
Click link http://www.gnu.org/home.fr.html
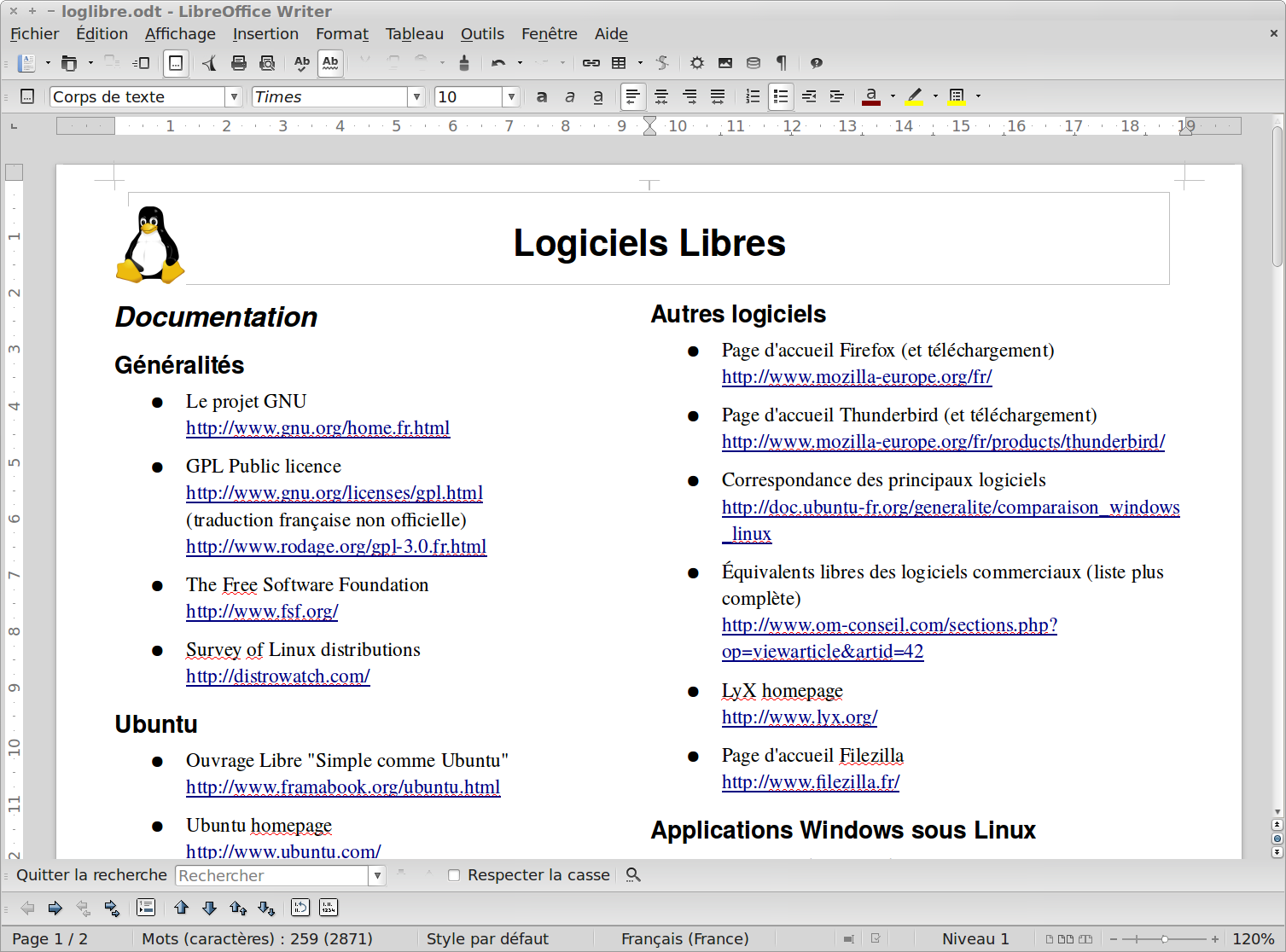coord(317,428)
